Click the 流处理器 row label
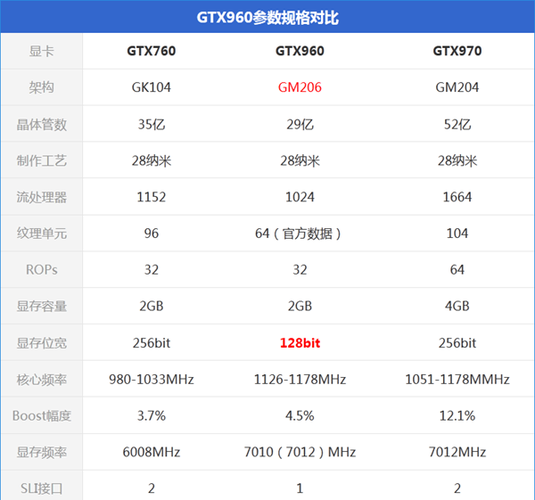Viewport: 535px width, 500px height. click(x=42, y=197)
